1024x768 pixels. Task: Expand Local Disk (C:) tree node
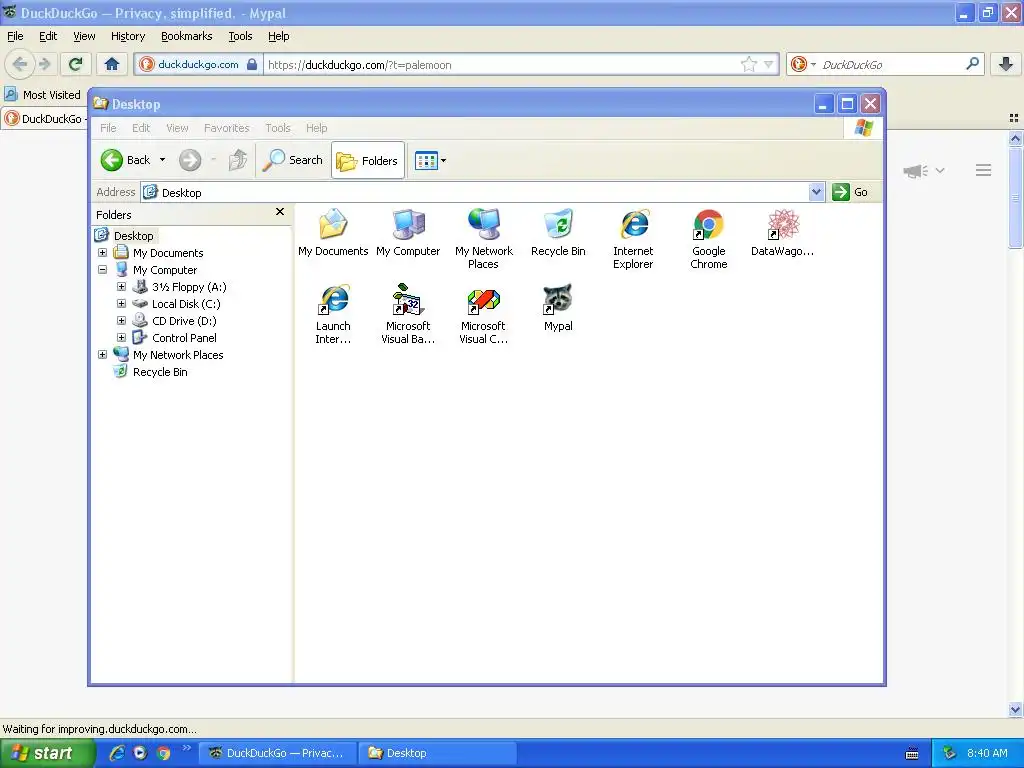coord(121,304)
